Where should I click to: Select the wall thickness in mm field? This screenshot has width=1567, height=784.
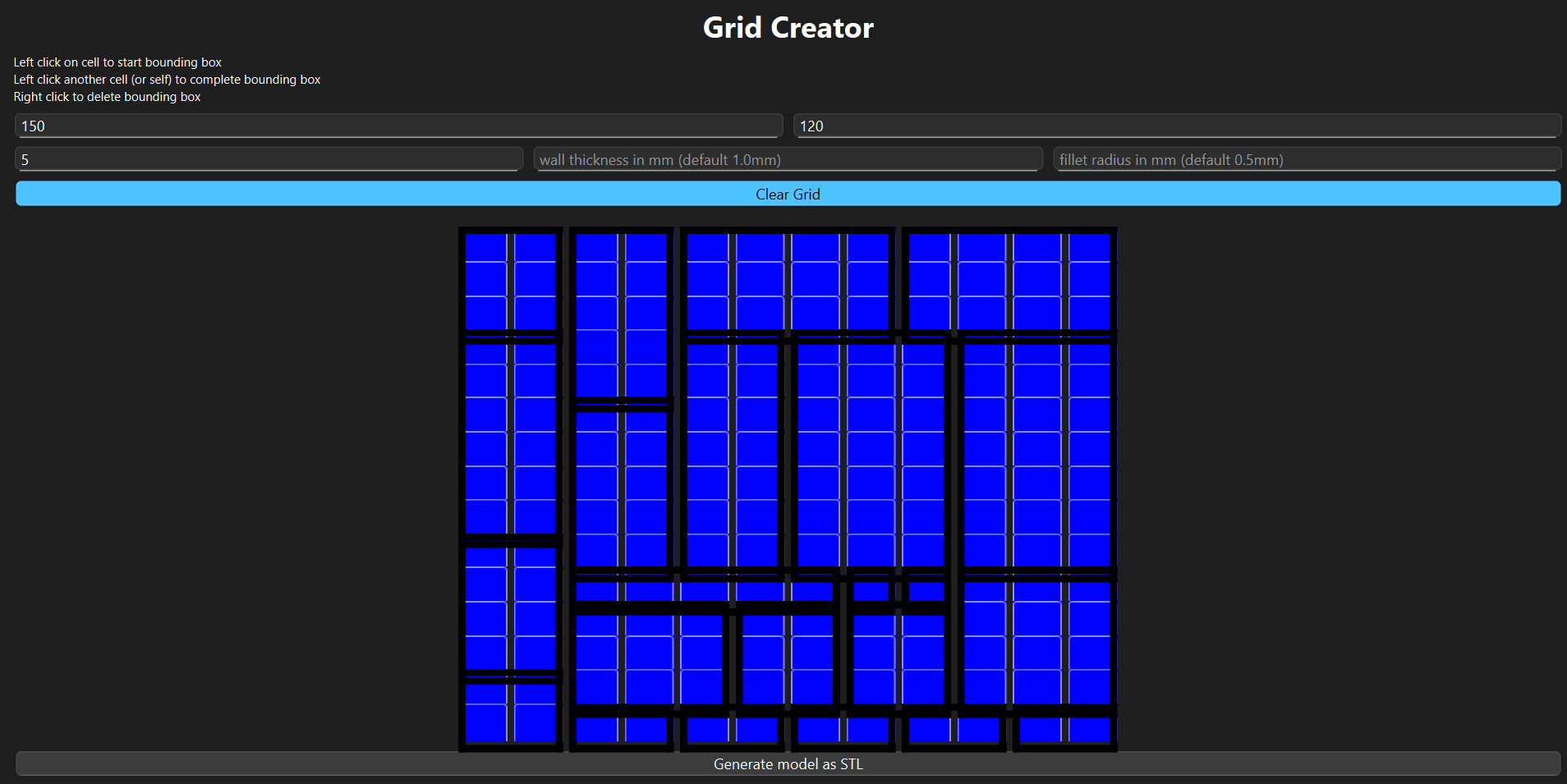click(788, 159)
